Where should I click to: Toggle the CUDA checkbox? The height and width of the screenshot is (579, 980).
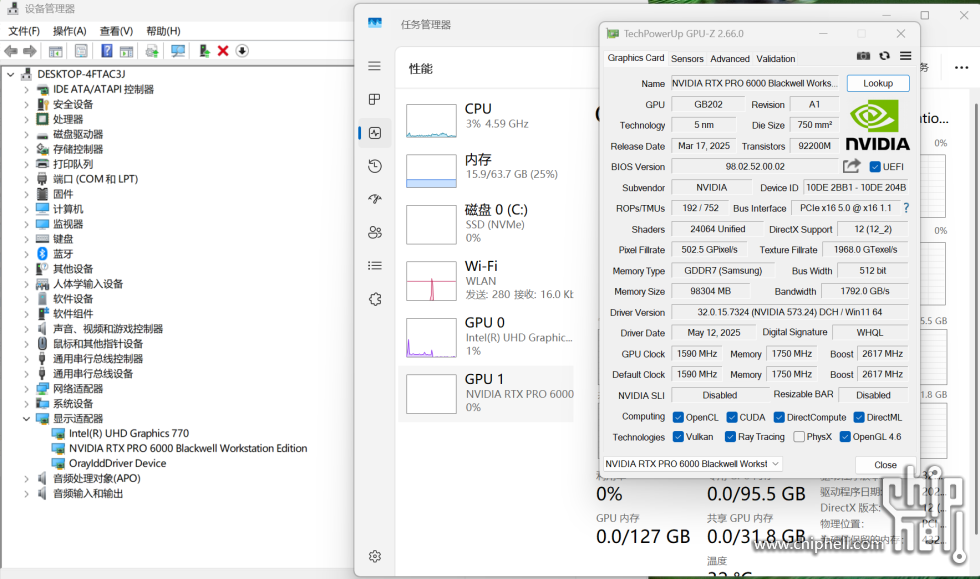732,417
